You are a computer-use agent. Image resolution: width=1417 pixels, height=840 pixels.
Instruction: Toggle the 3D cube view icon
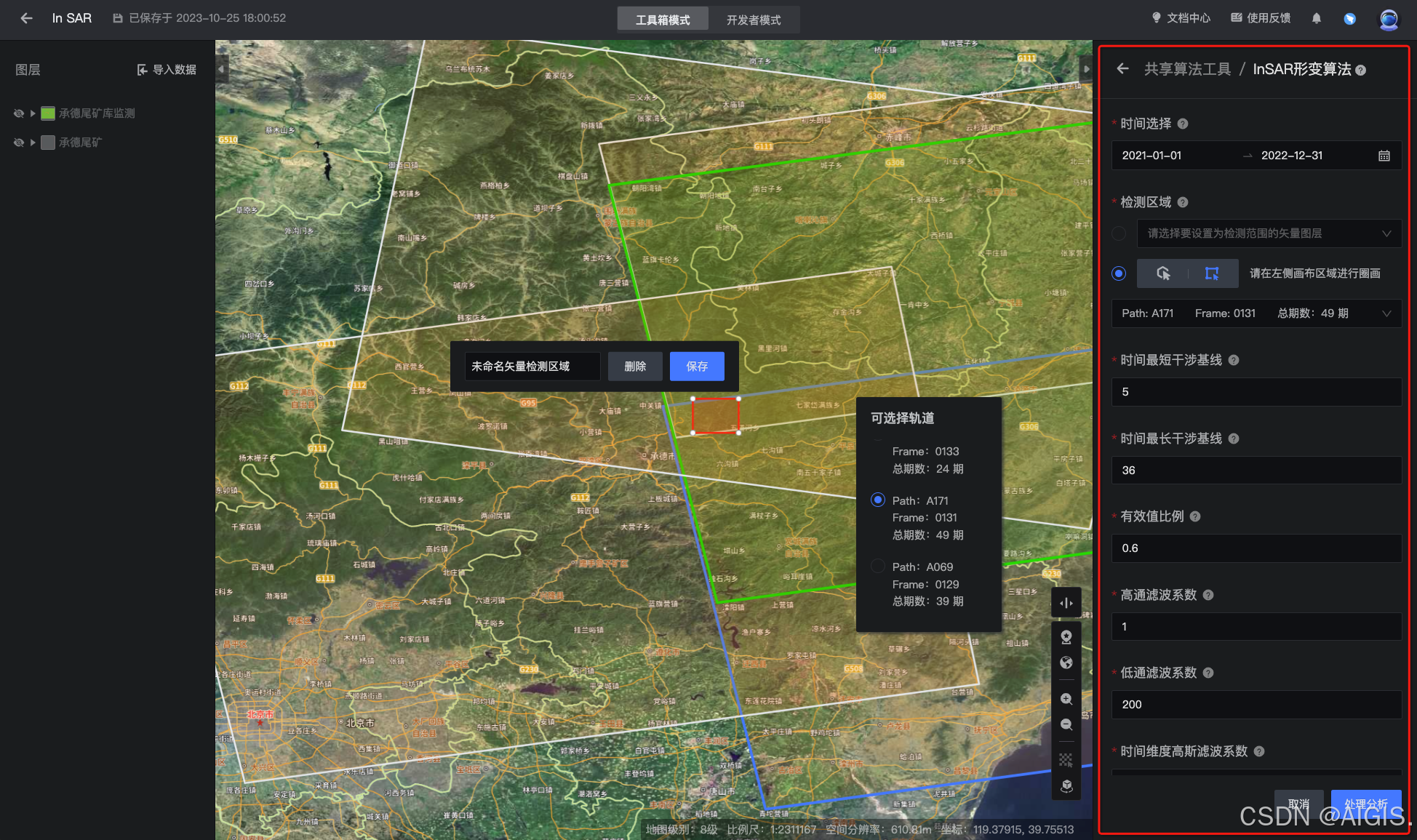coord(1066,786)
